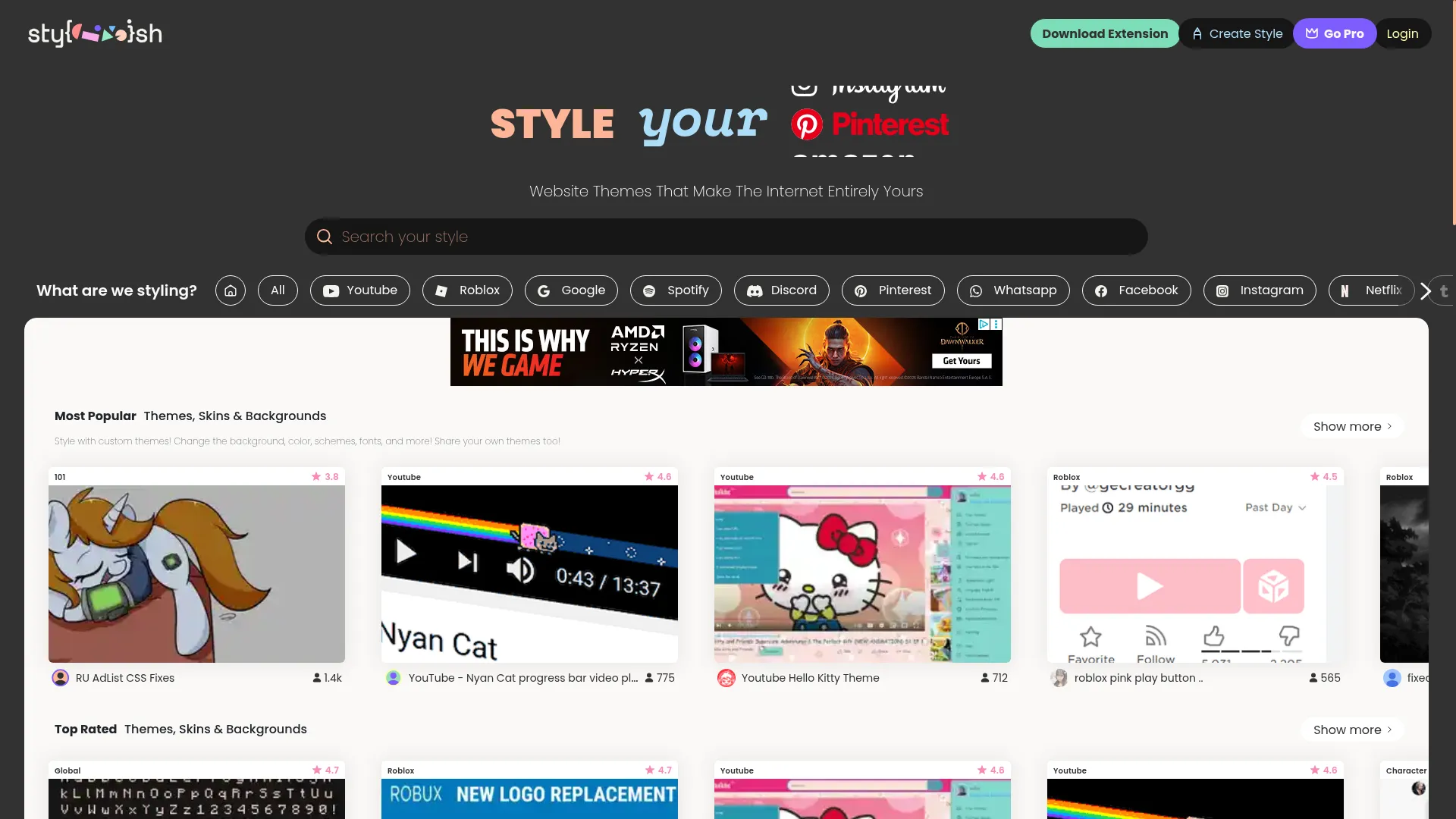
Task: Filter styles by Google
Action: pos(571,290)
